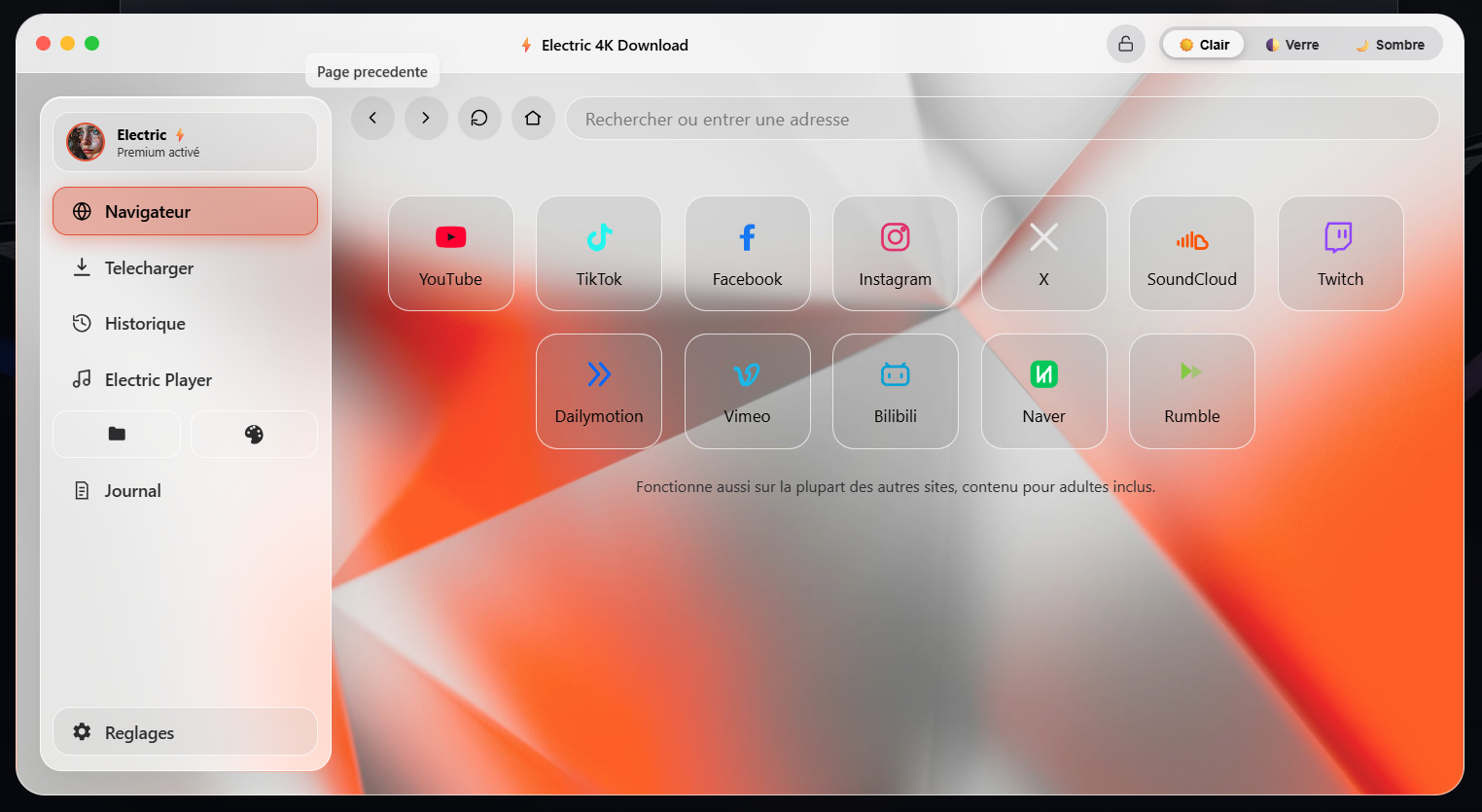1482x812 pixels.
Task: Open the Instagram shortcut tile
Action: point(896,254)
